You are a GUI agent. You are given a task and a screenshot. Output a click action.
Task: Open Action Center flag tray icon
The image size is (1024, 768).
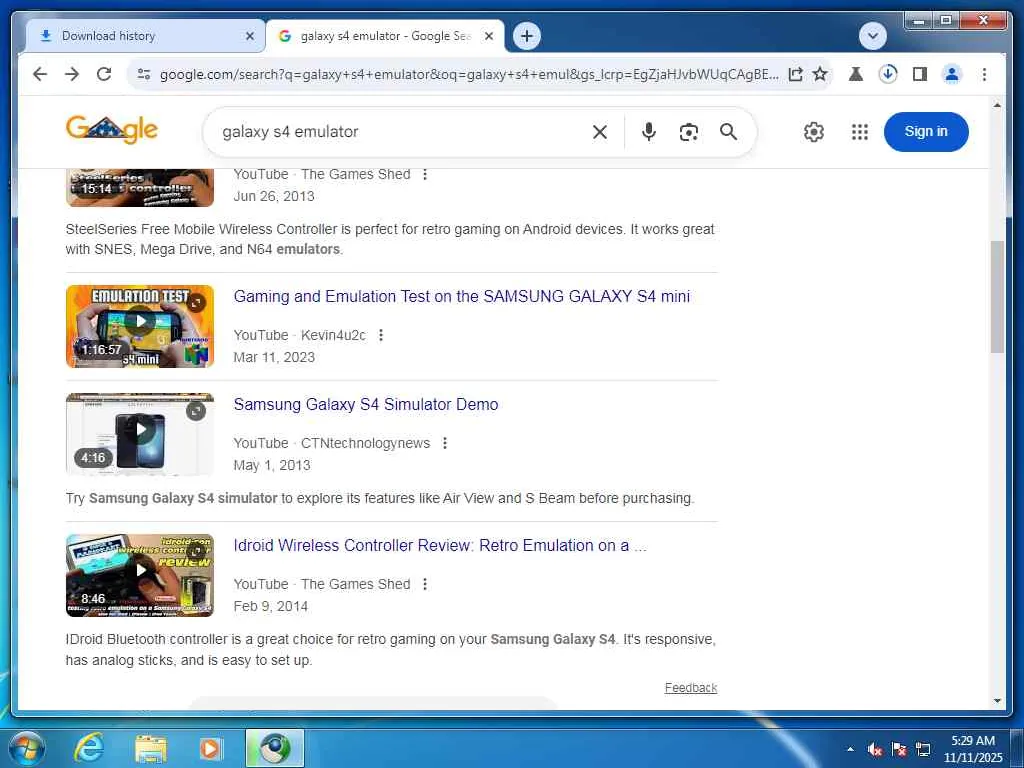click(x=899, y=750)
